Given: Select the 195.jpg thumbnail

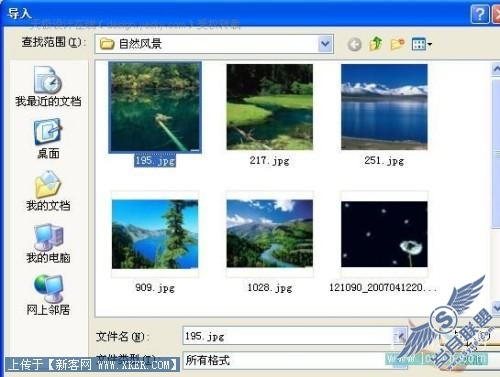Looking at the screenshot, I should point(155,107).
